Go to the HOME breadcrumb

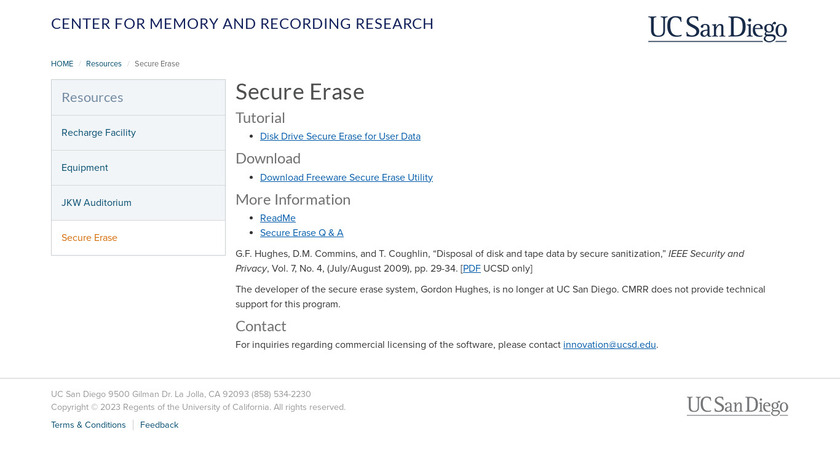62,64
